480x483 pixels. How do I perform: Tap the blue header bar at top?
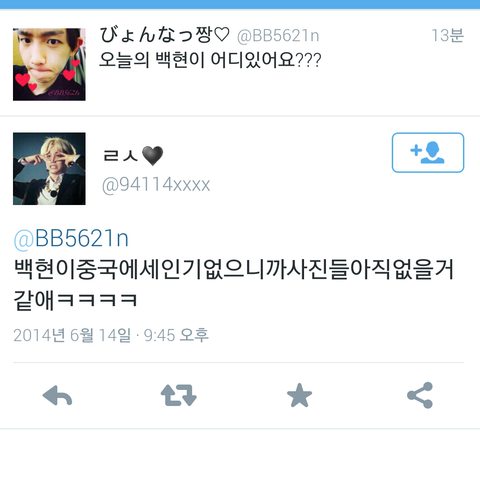click(x=240, y=4)
